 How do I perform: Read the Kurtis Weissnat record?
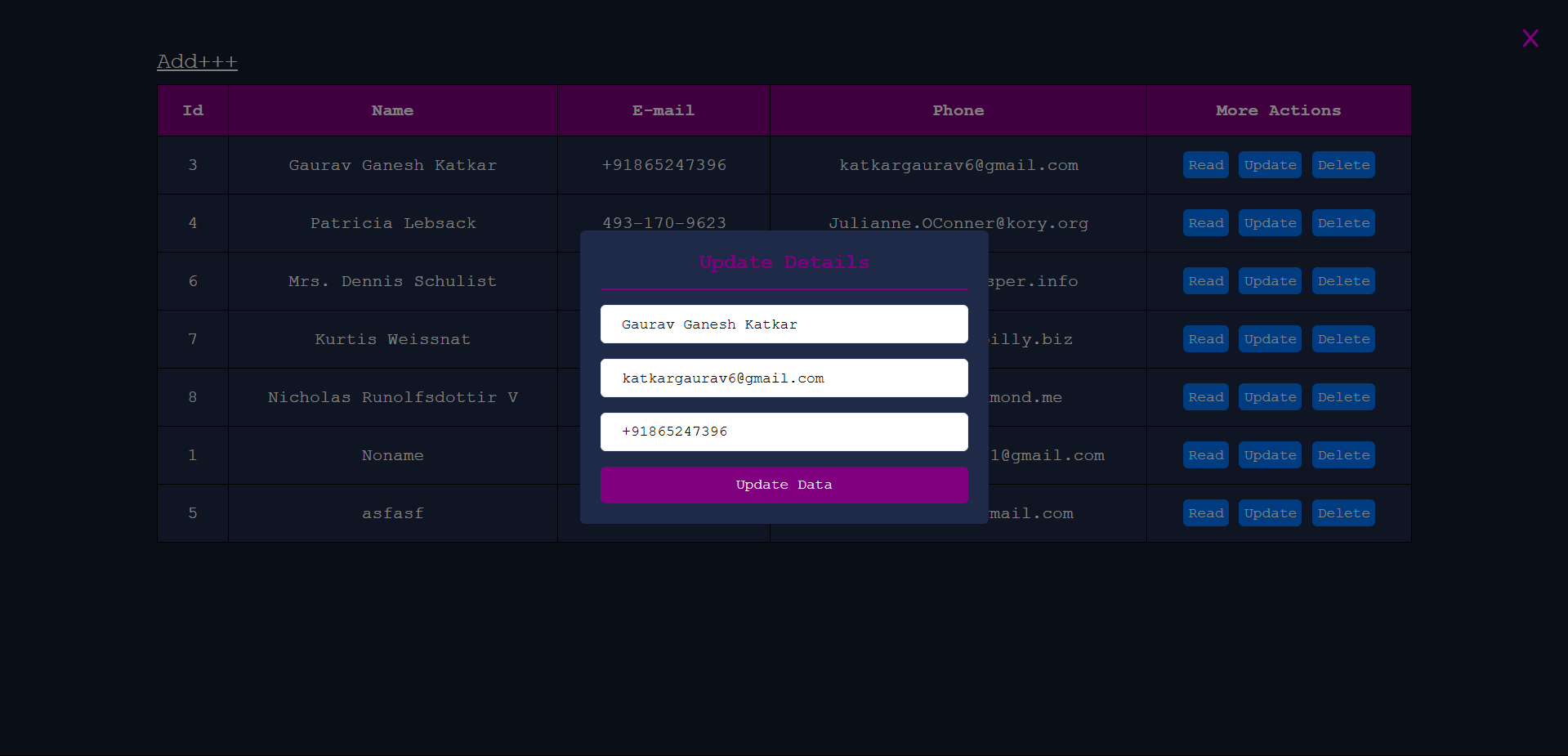point(1205,339)
